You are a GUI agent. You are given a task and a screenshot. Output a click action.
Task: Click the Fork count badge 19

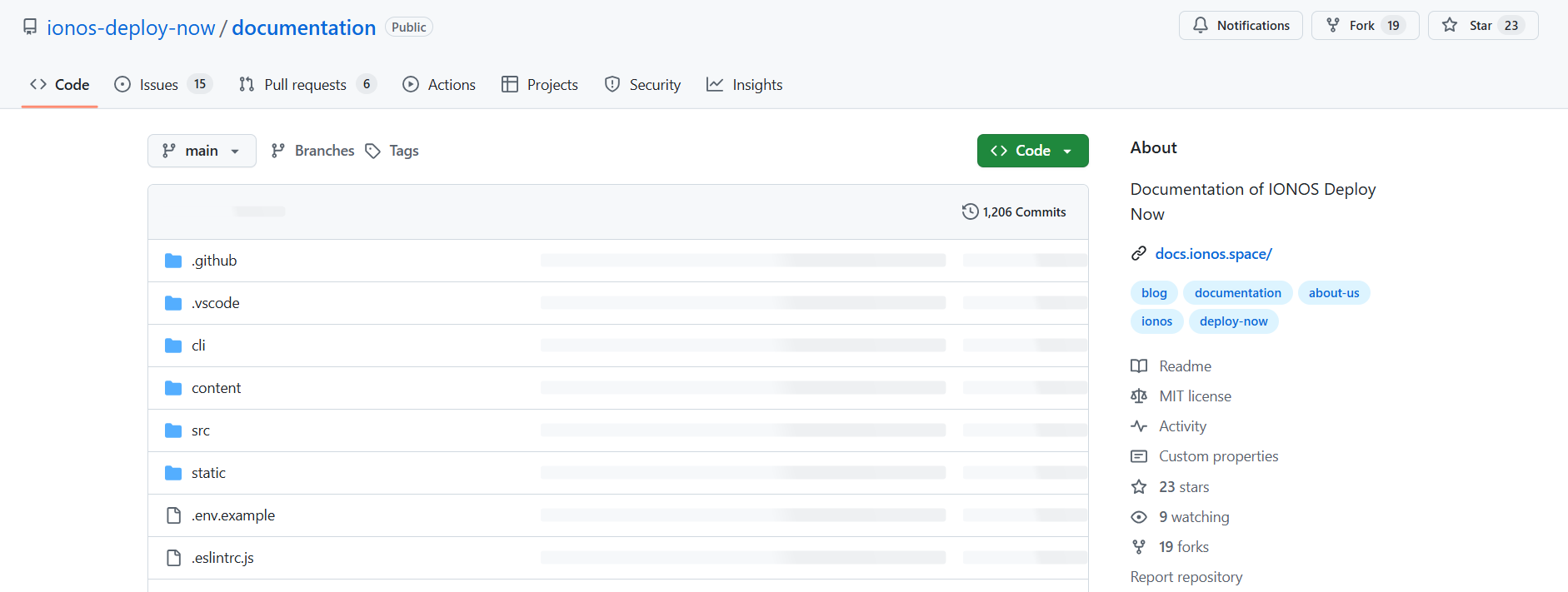pos(1393,26)
